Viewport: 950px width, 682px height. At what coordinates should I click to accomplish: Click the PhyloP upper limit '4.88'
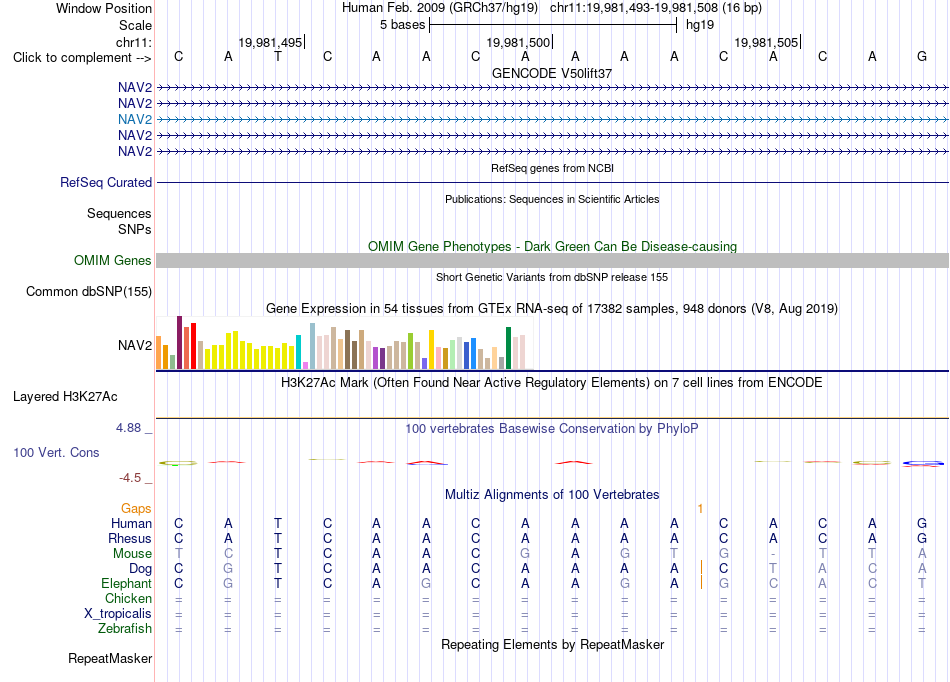128,428
